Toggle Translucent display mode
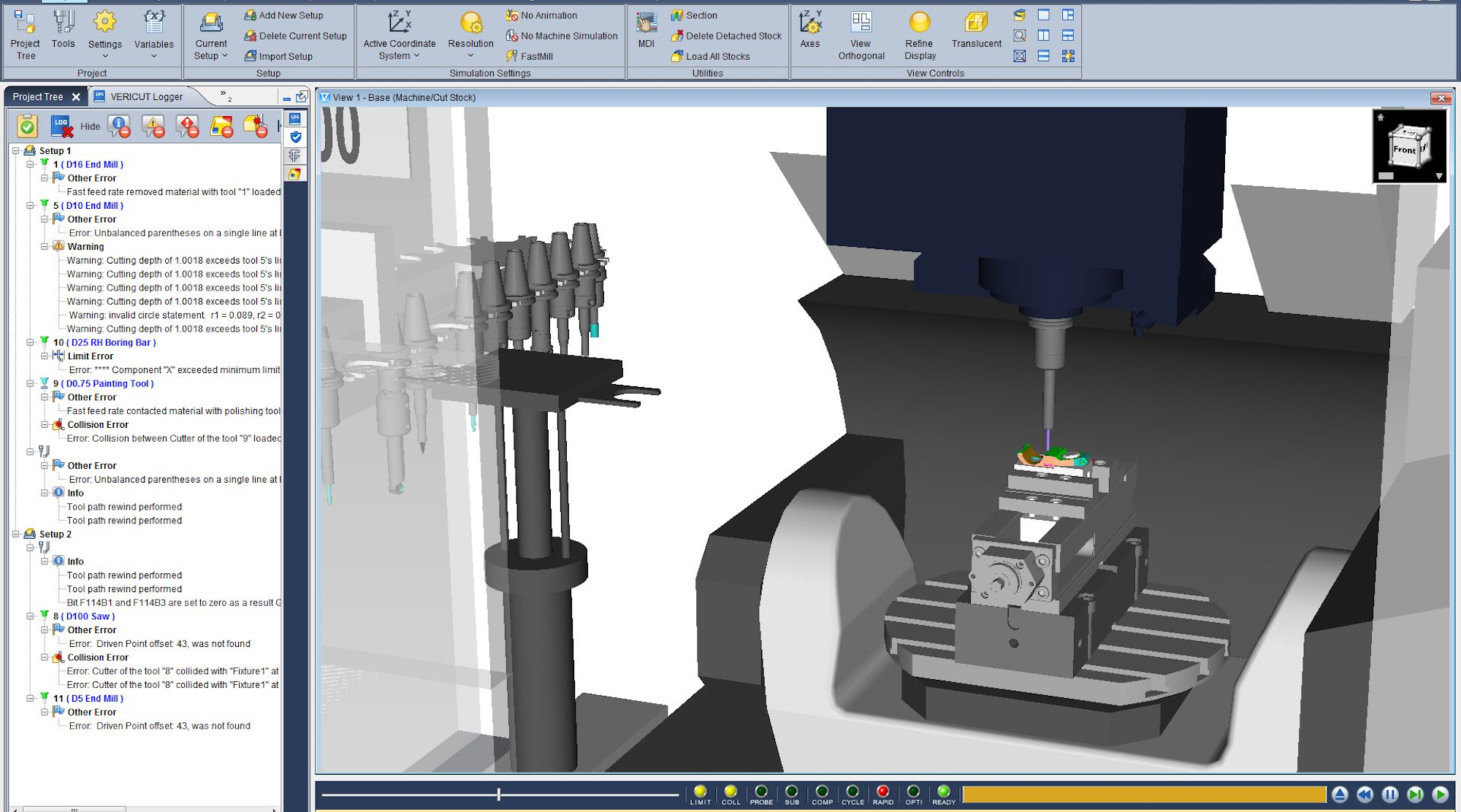Screen dimensions: 1461x812 pyautogui.click(x=976, y=34)
